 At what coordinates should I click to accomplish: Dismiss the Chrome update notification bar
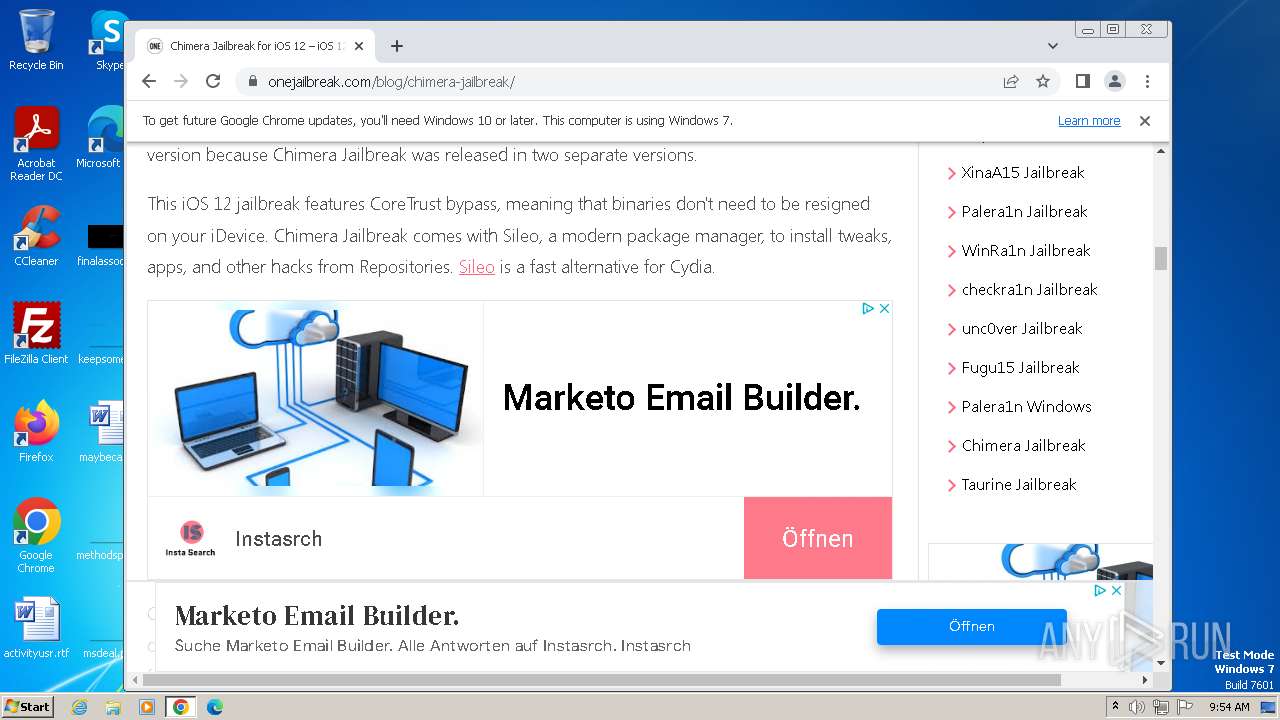click(1145, 121)
